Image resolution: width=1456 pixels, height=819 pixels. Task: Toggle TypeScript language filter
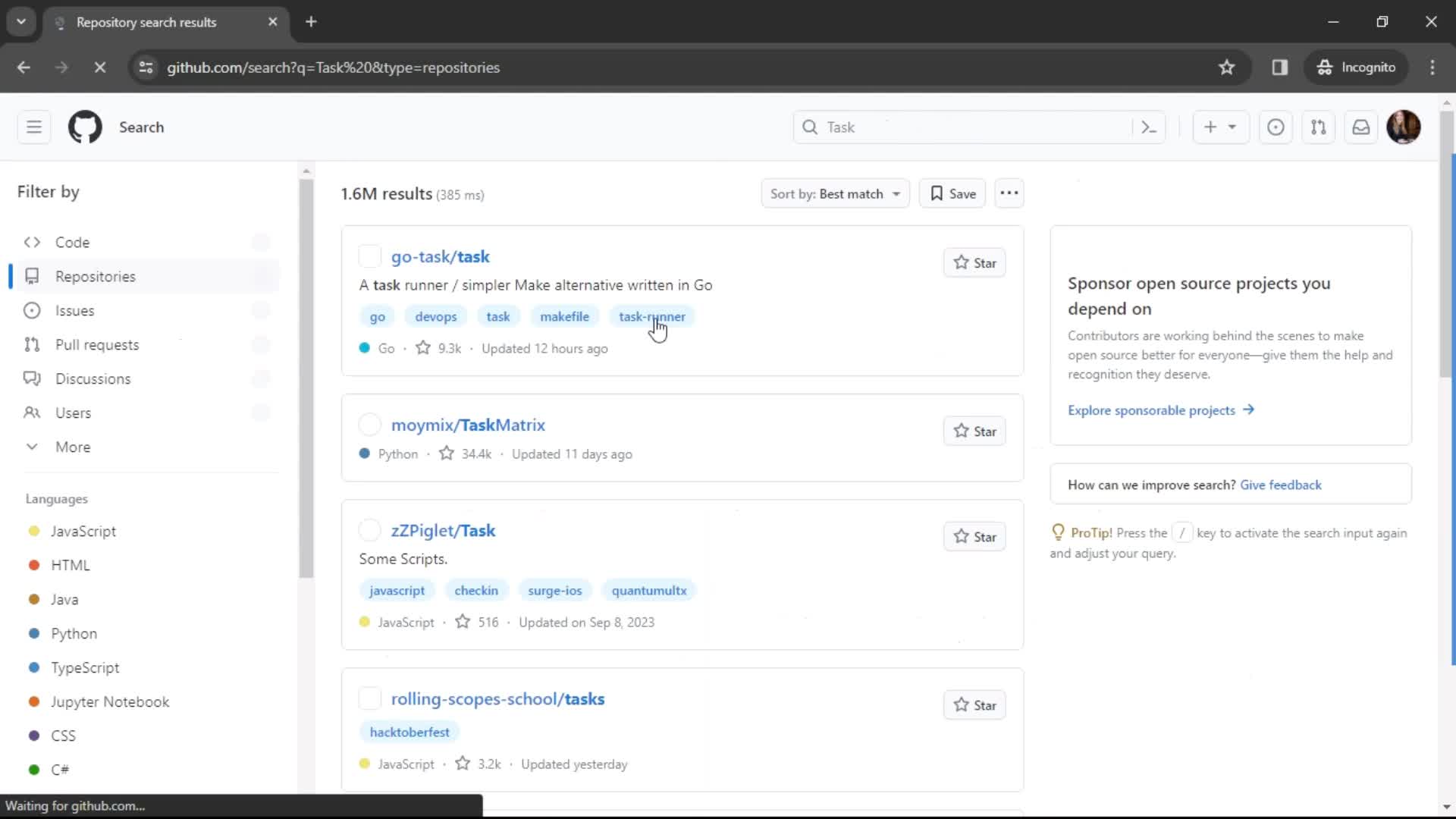tap(85, 667)
